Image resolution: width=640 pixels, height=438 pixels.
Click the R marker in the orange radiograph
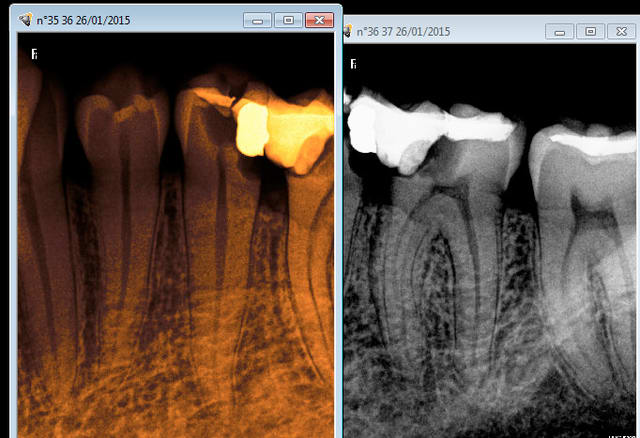34,56
